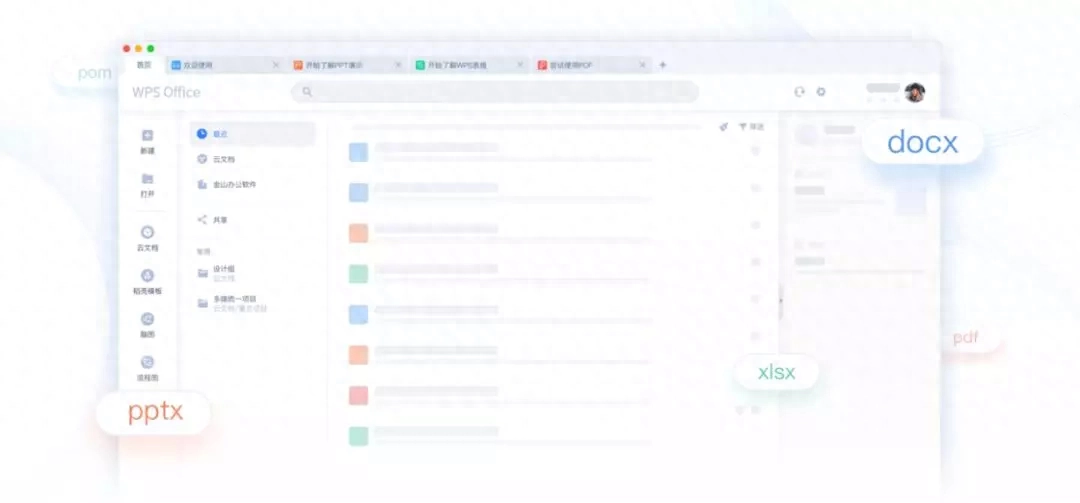Focus the WPS Office search field
This screenshot has width=1080, height=503.
tap(495, 92)
